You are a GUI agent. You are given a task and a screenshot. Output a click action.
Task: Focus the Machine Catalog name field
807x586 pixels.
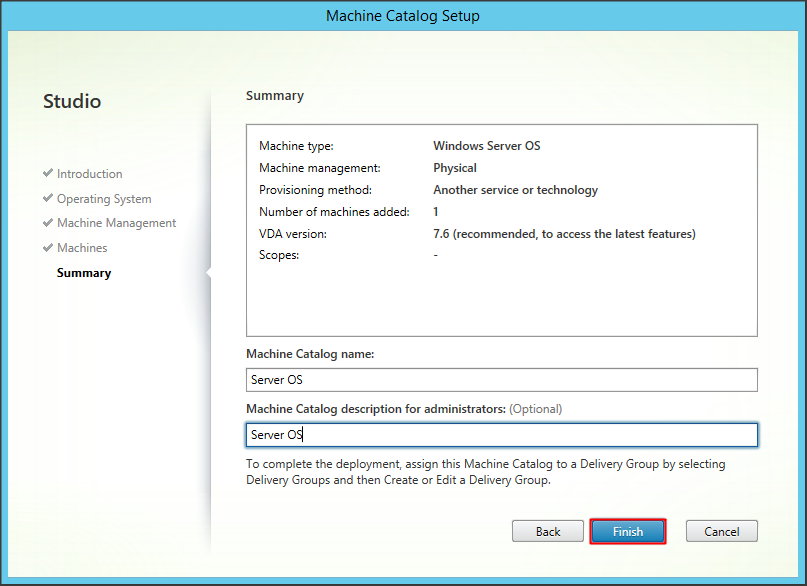tap(501, 380)
